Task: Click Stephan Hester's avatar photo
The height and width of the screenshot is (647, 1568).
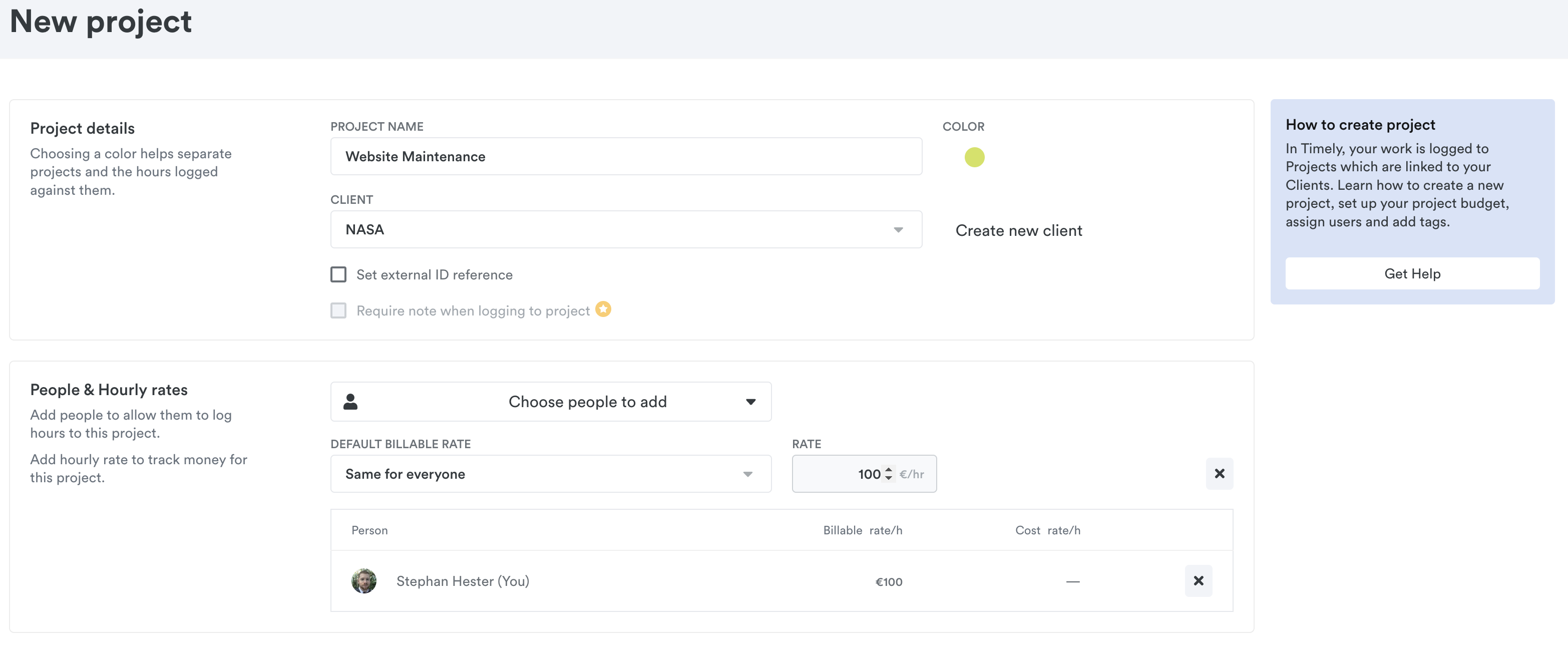Action: tap(363, 581)
